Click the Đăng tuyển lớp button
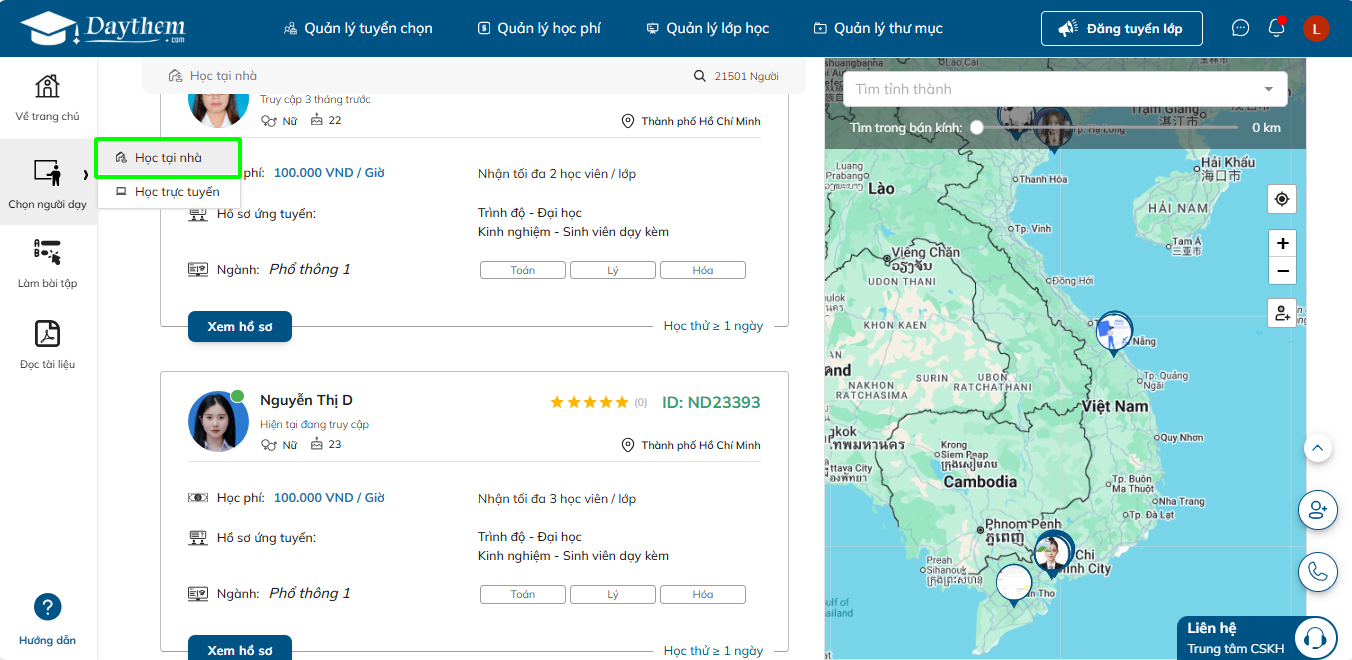The height and width of the screenshot is (660, 1352). (1121, 28)
